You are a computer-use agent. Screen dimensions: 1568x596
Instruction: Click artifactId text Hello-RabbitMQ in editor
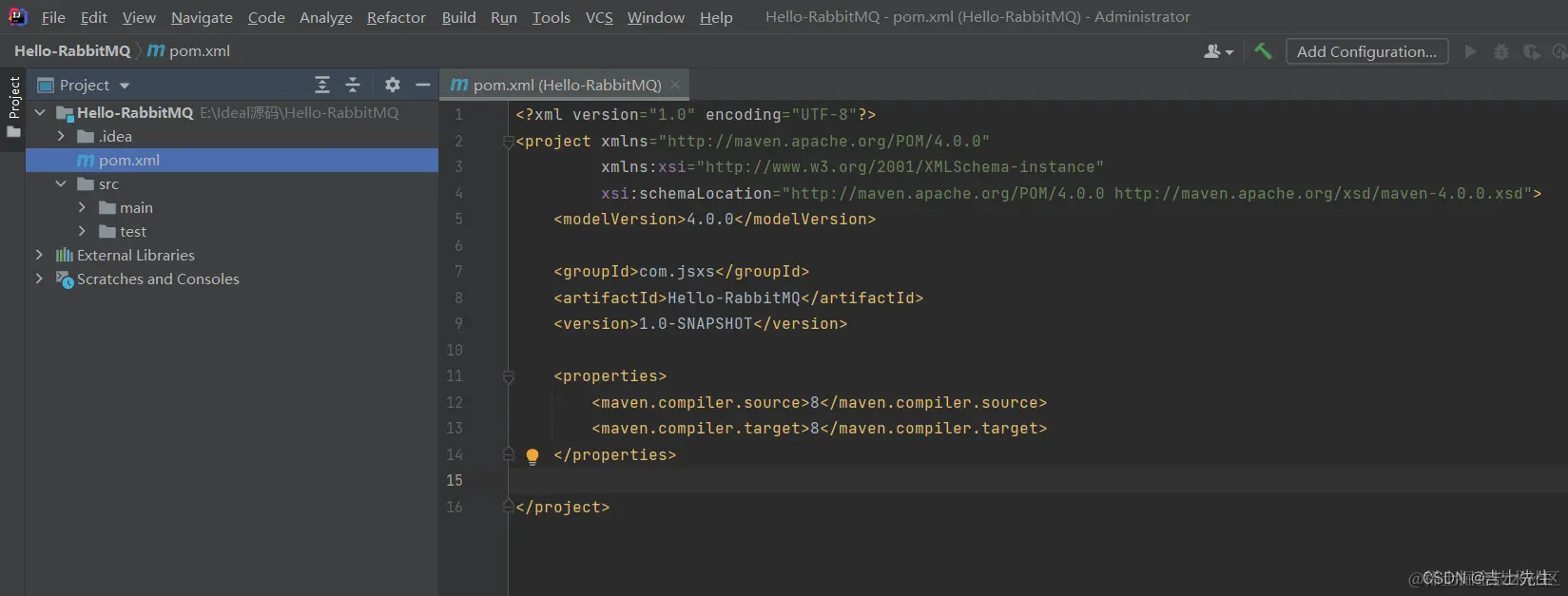(x=733, y=298)
